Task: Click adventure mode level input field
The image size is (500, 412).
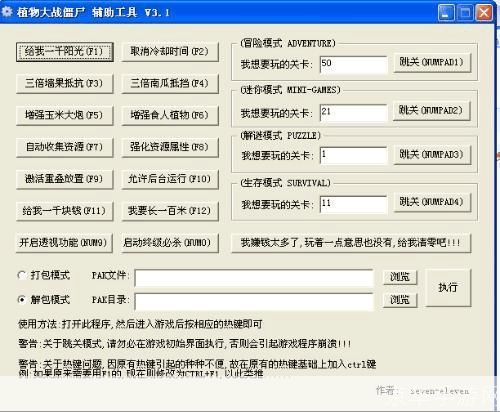Action: click(x=354, y=64)
